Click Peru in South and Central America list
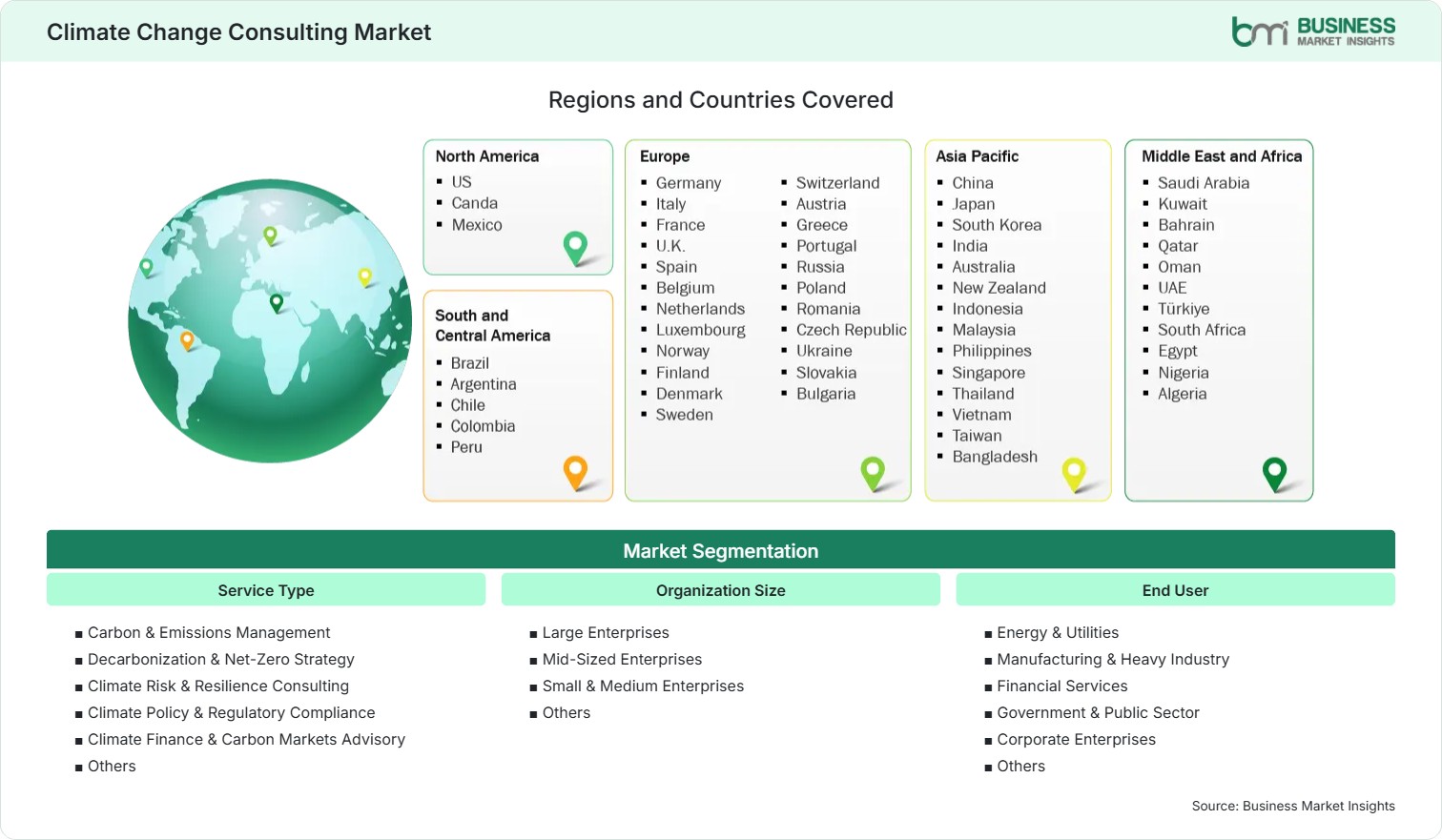 click(x=466, y=447)
